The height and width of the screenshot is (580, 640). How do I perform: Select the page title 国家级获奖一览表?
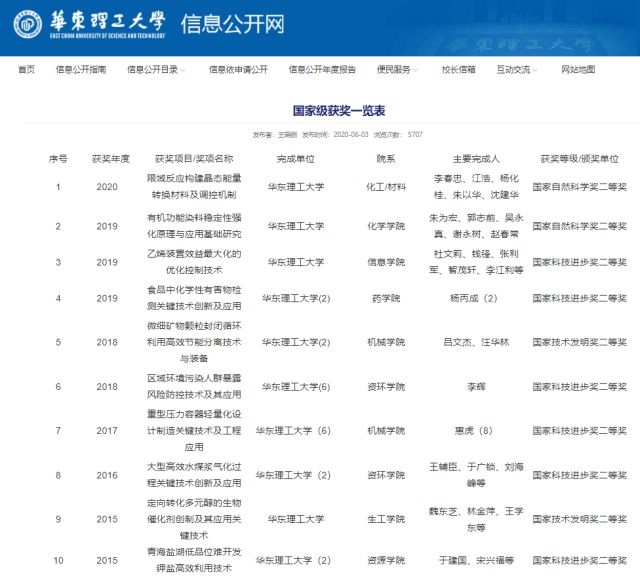[339, 111]
